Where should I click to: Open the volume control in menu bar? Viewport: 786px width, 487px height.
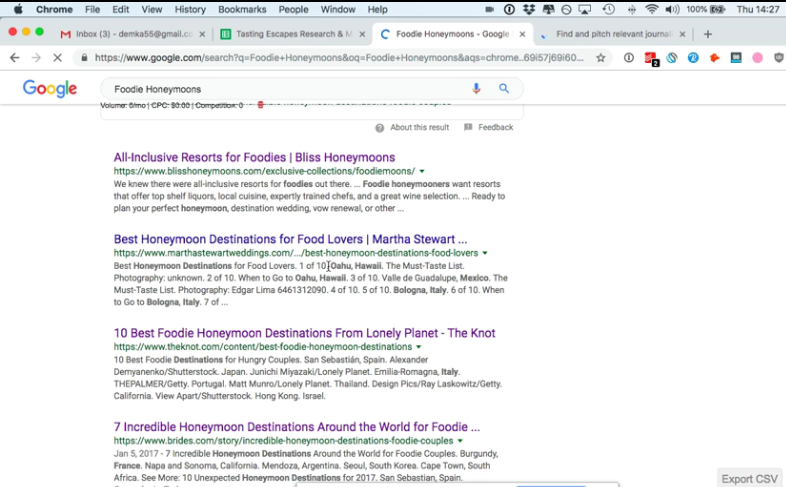point(672,9)
